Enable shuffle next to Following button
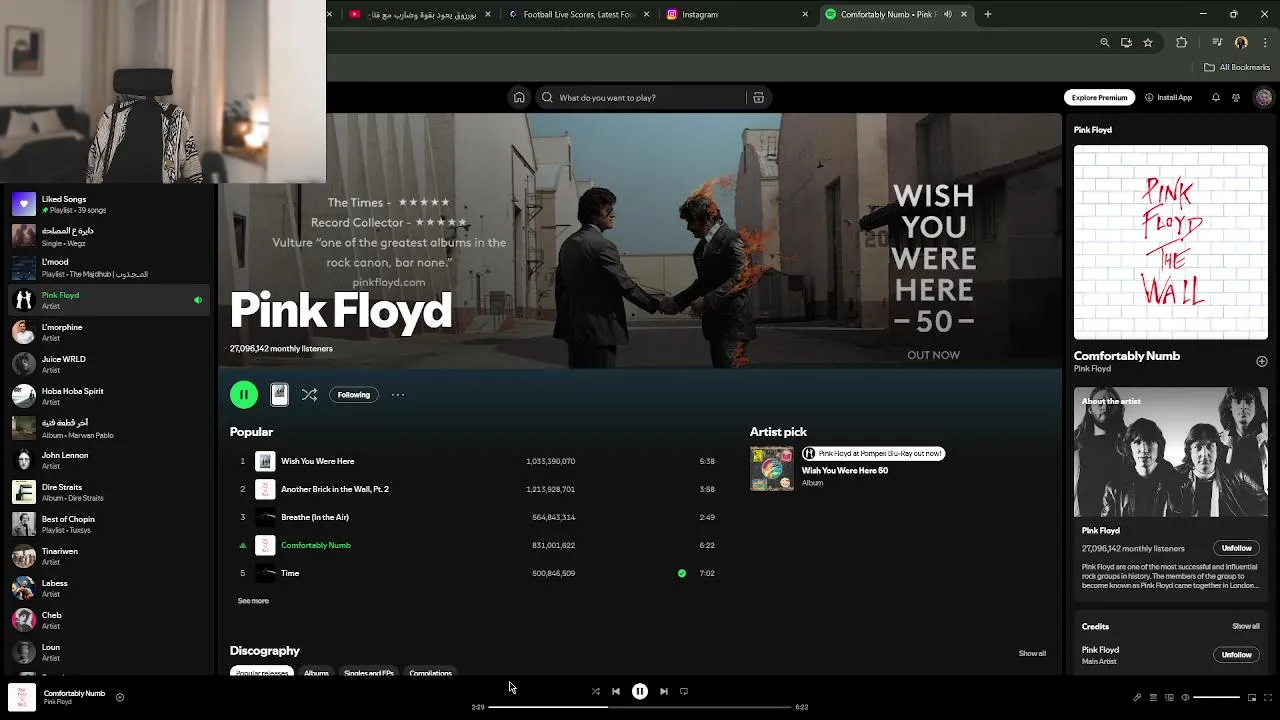This screenshot has width=1280, height=720. (309, 394)
